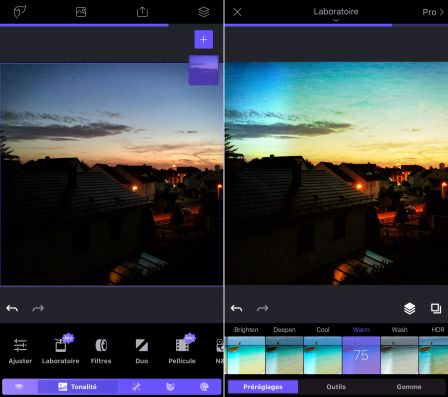Add a new layer with the plus button

click(204, 39)
